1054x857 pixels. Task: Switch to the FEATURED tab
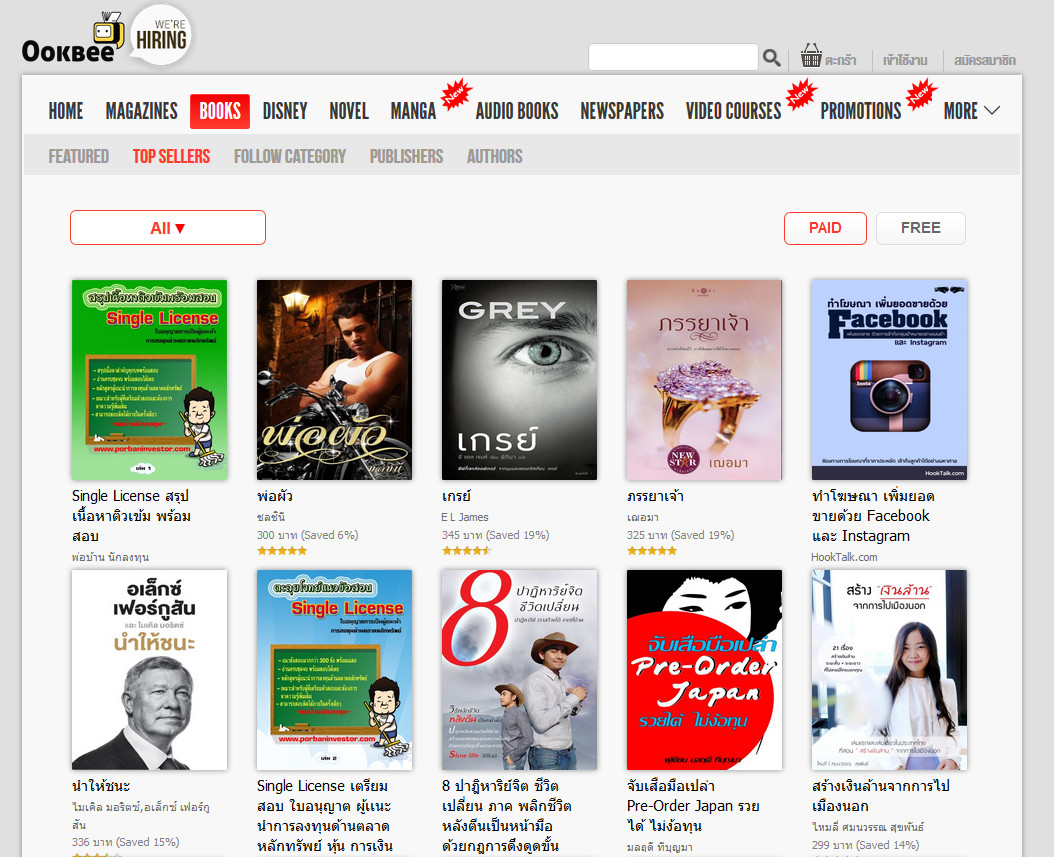tap(79, 157)
